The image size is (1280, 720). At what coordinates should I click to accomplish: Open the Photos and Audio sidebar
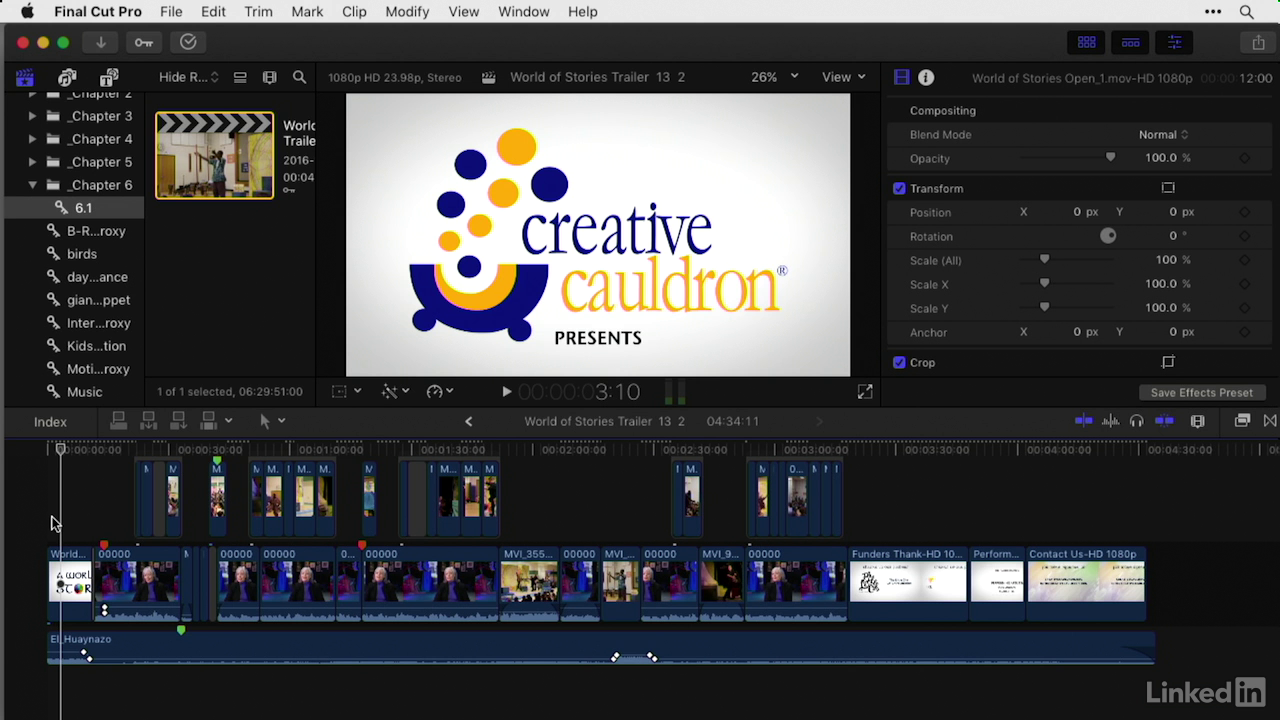coord(67,77)
